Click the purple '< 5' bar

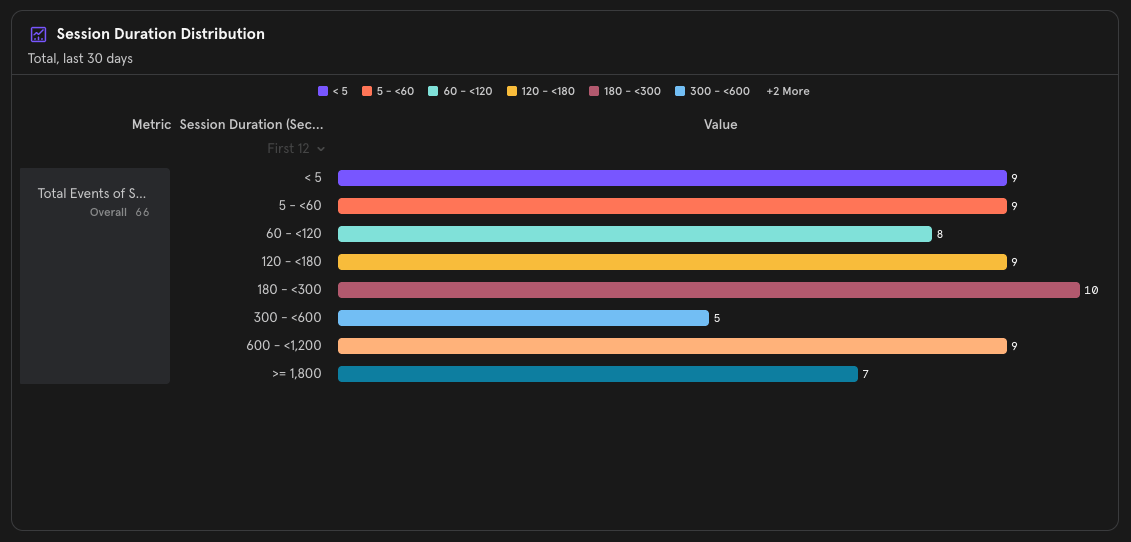click(672, 178)
